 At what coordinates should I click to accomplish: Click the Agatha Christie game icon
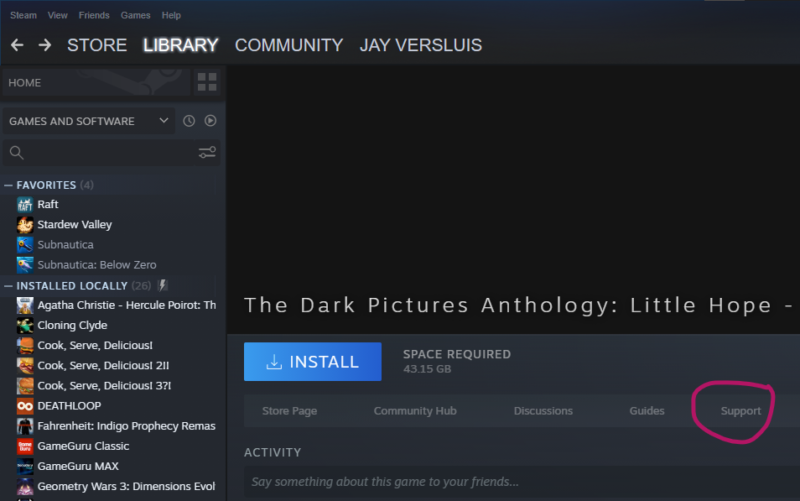(25, 305)
